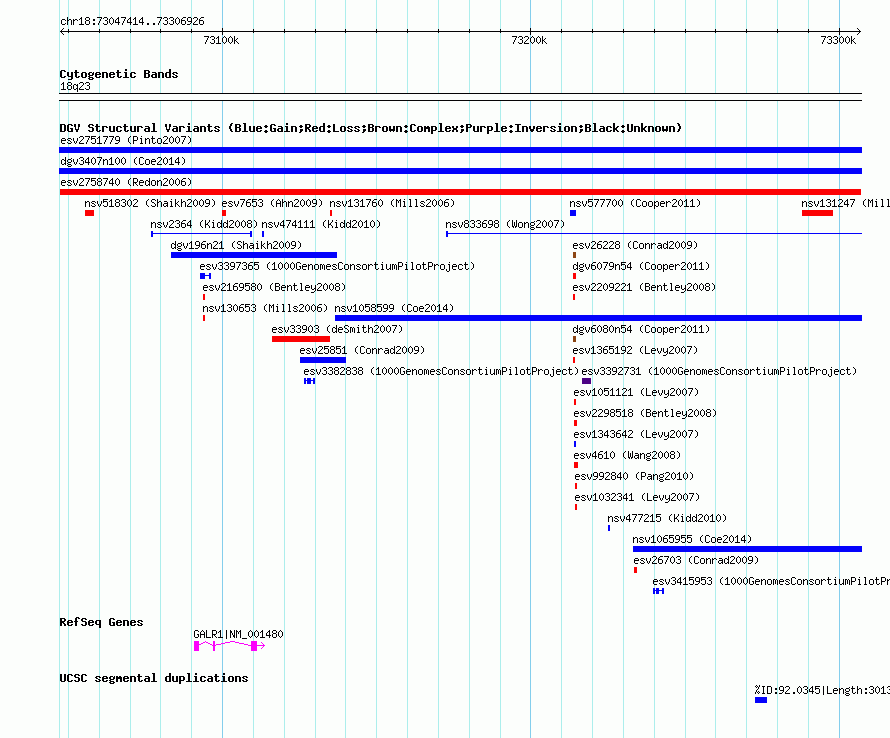Select esv4610 (Wang2008) label
This screenshot has width=890, height=738.
click(x=627, y=455)
